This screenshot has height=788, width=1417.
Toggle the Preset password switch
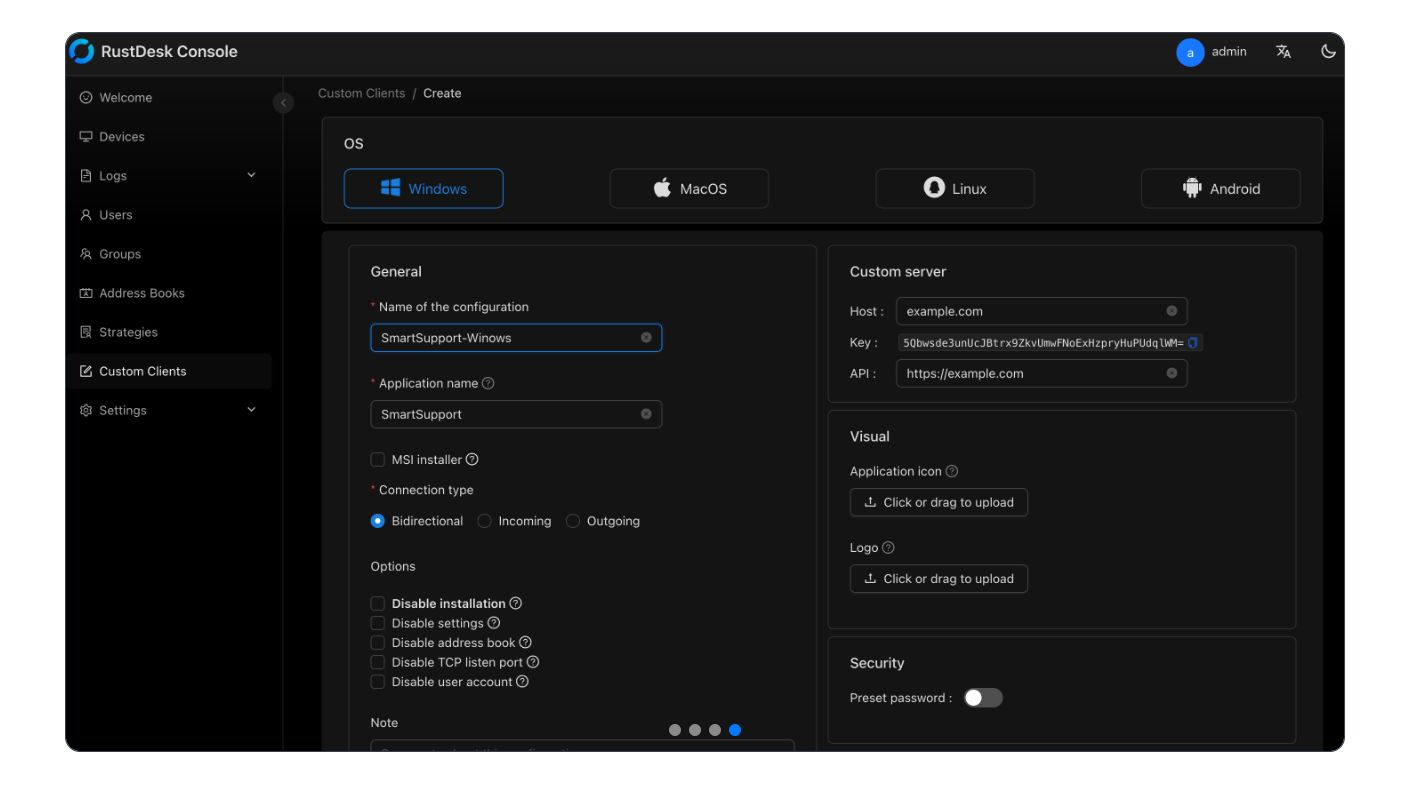[x=983, y=698]
